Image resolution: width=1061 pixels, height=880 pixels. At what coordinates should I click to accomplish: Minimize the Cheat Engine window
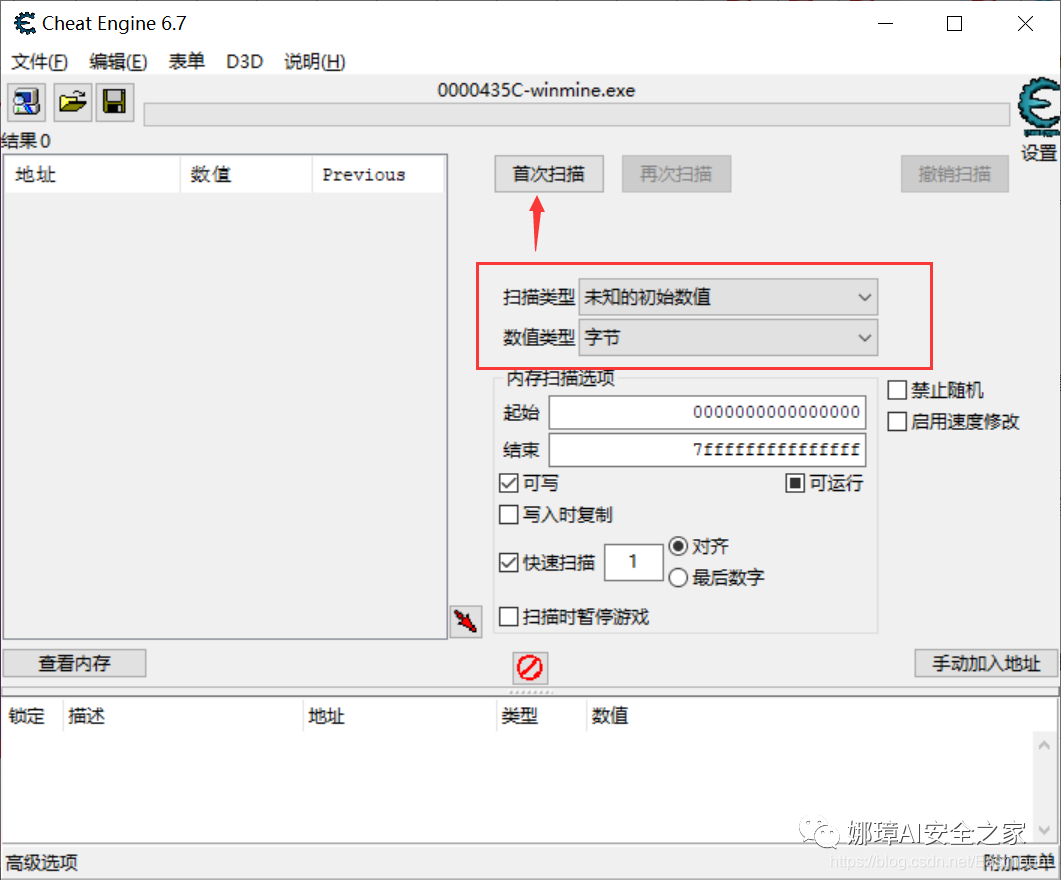click(x=885, y=24)
